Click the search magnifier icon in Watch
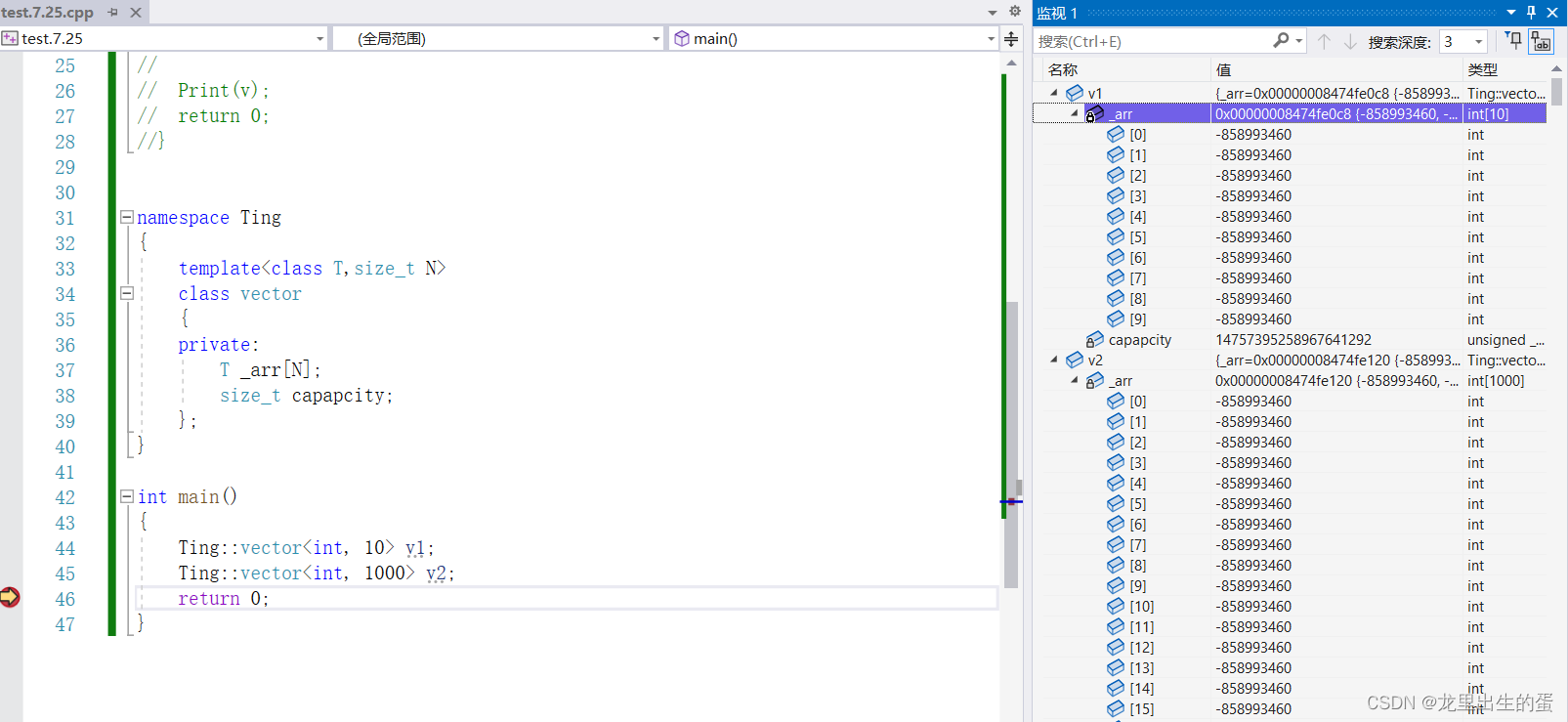Image resolution: width=1568 pixels, height=722 pixels. point(1281,40)
